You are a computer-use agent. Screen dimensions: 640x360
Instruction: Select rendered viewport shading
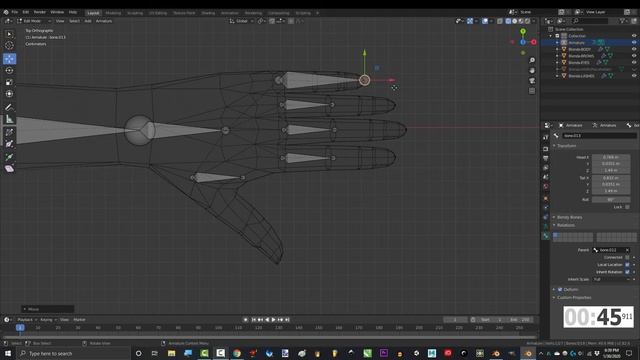(527, 21)
